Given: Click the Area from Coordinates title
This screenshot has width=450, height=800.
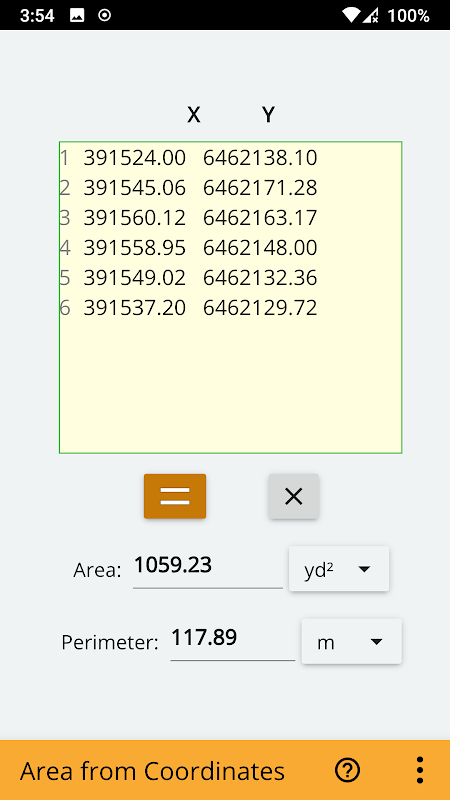Looking at the screenshot, I should pyautogui.click(x=152, y=771).
